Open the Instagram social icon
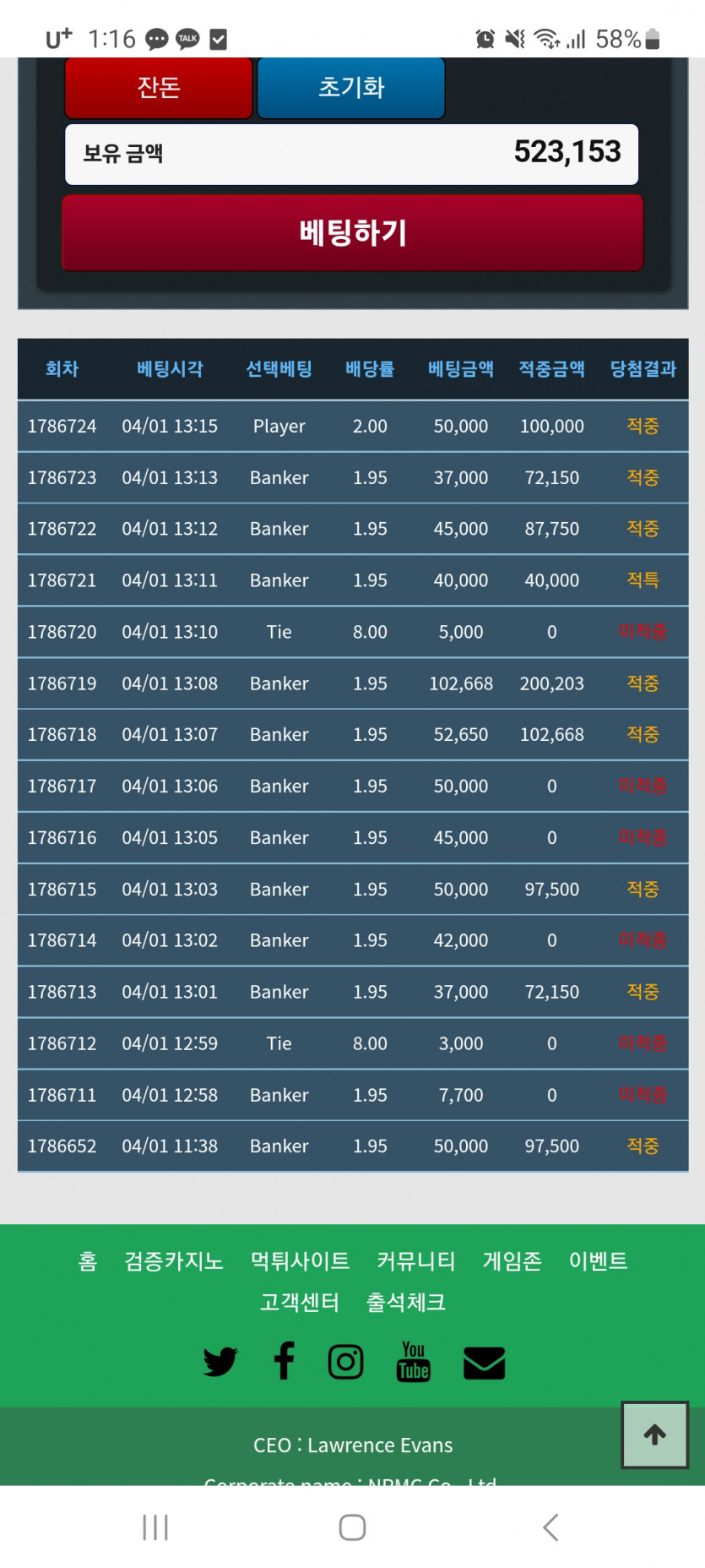 coord(345,1362)
